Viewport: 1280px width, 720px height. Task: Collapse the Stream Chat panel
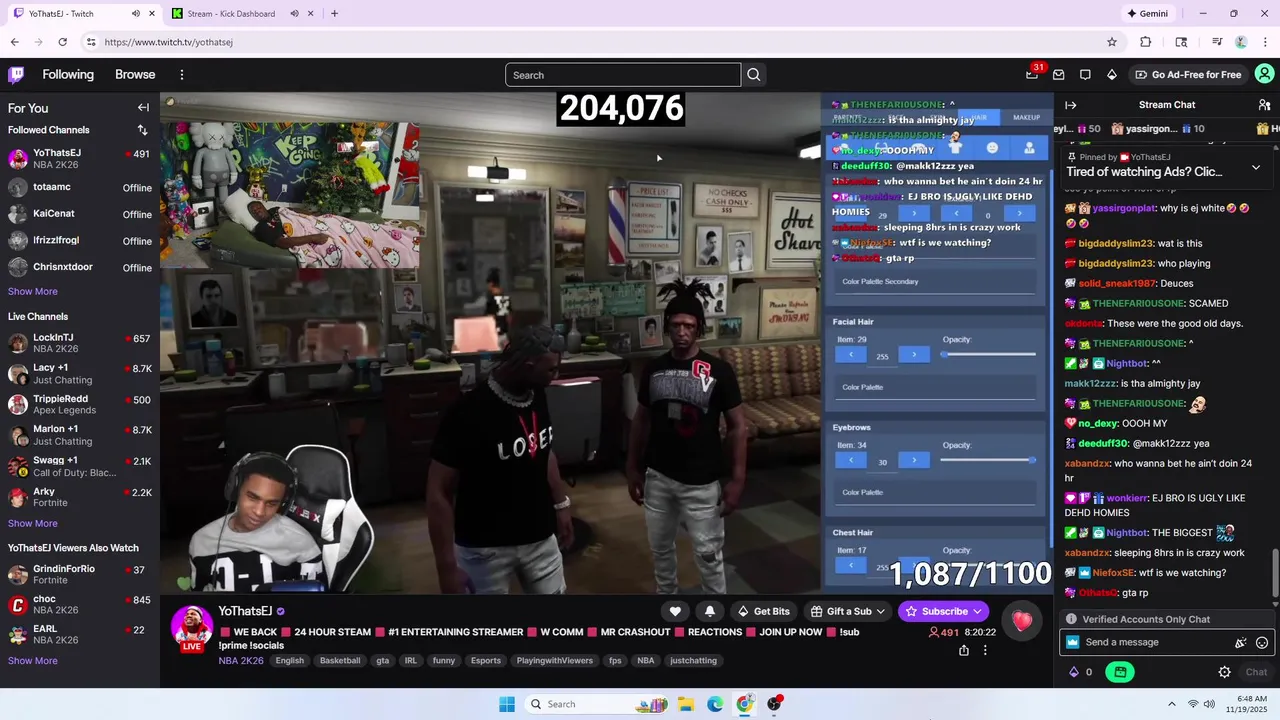coord(1070,105)
